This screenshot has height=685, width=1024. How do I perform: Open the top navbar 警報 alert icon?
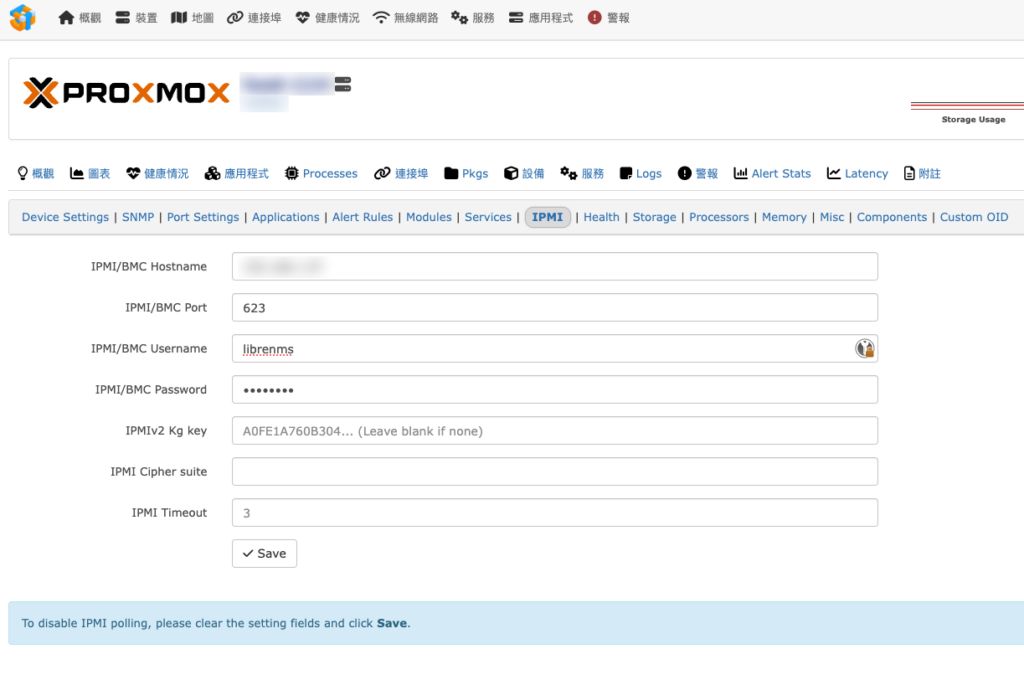click(594, 18)
